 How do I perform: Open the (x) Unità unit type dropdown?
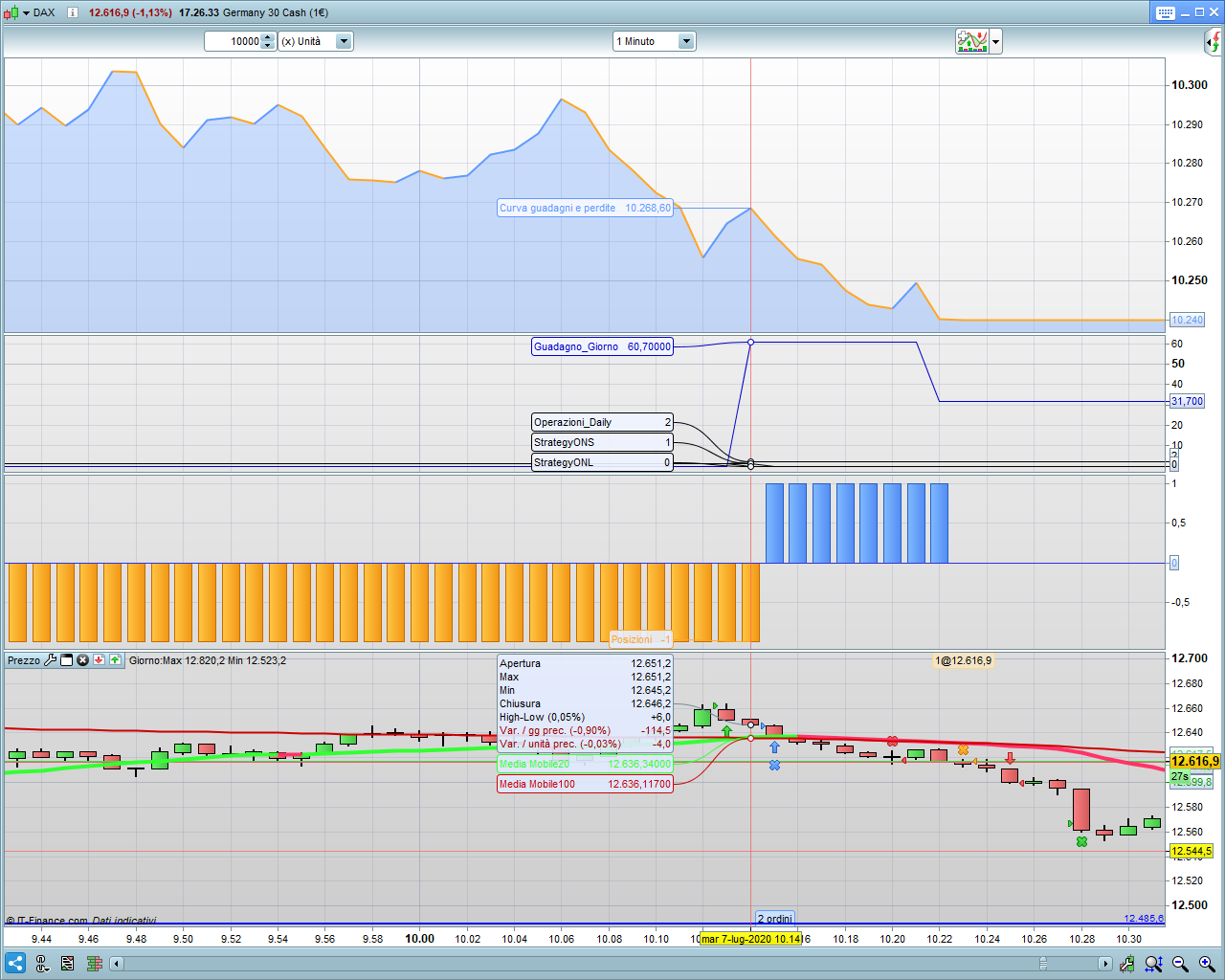tap(316, 41)
